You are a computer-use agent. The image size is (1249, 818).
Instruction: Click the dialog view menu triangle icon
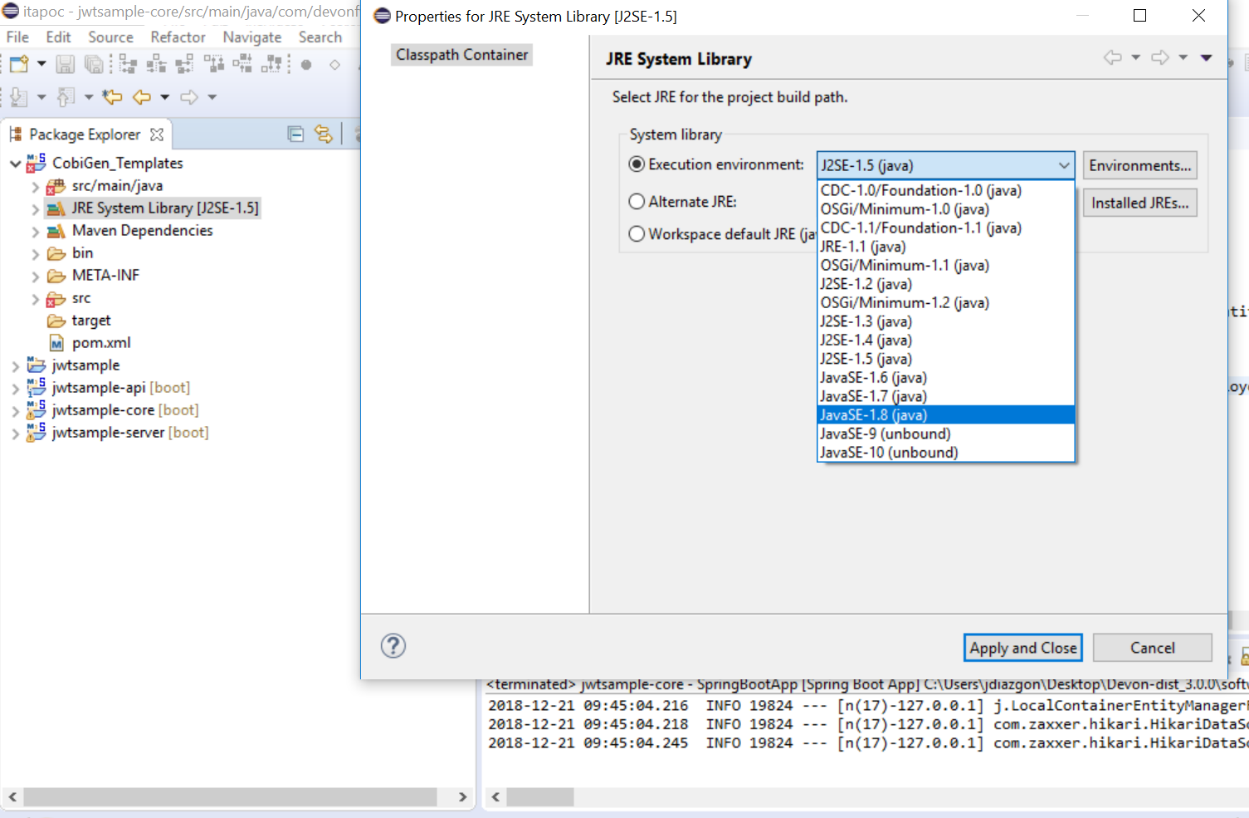point(1206,58)
